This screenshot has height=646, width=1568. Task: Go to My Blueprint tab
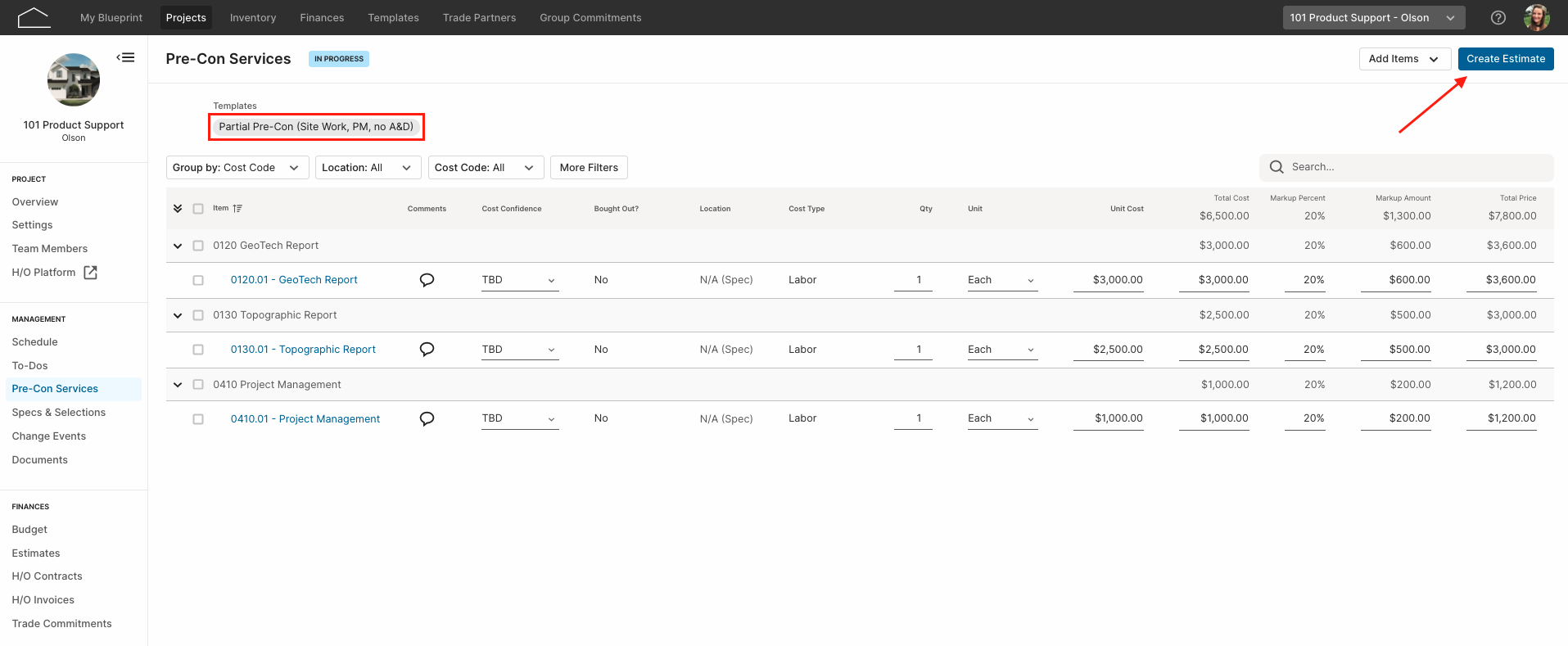(x=111, y=17)
